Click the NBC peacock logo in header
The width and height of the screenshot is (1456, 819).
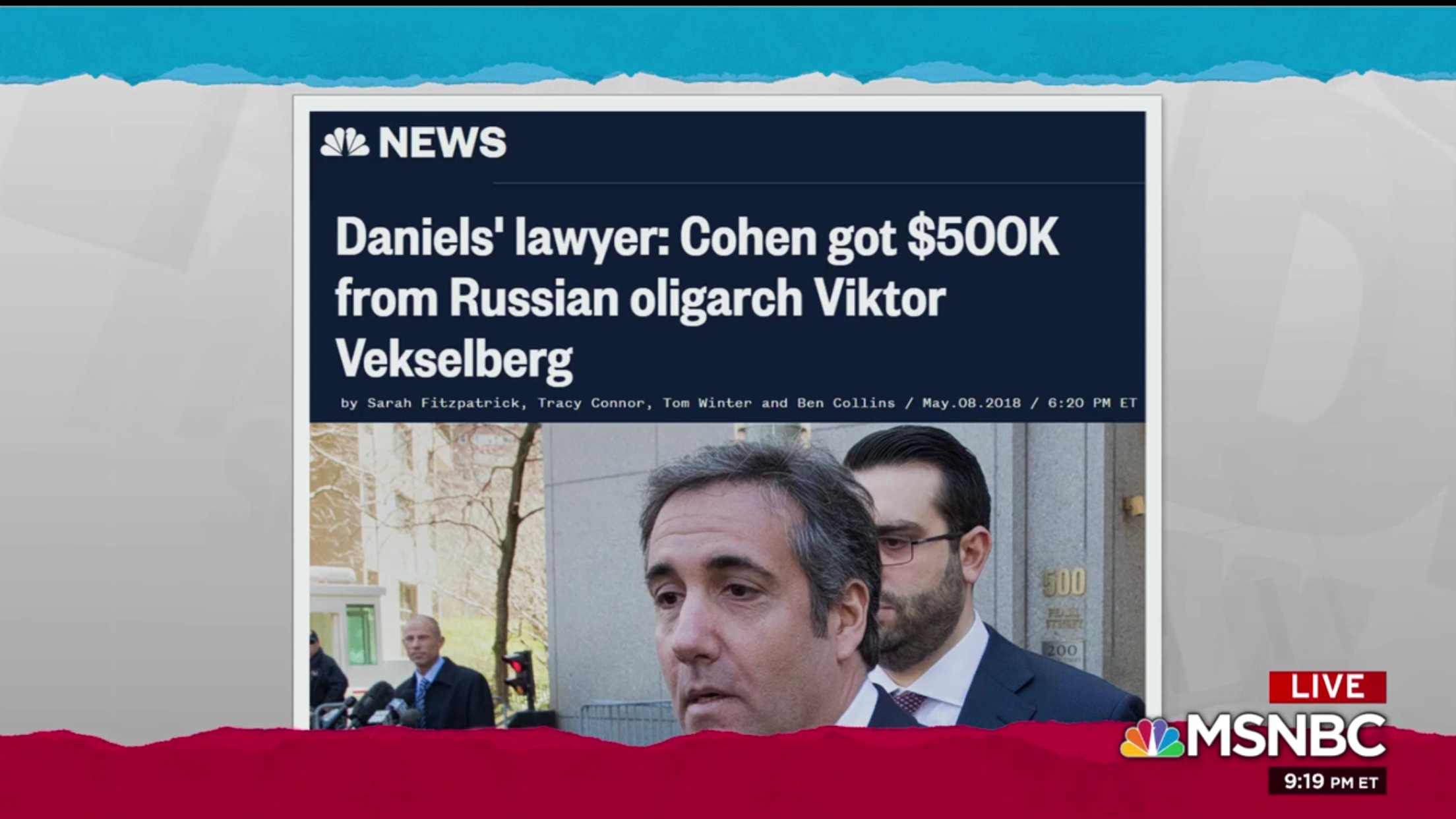(x=344, y=142)
